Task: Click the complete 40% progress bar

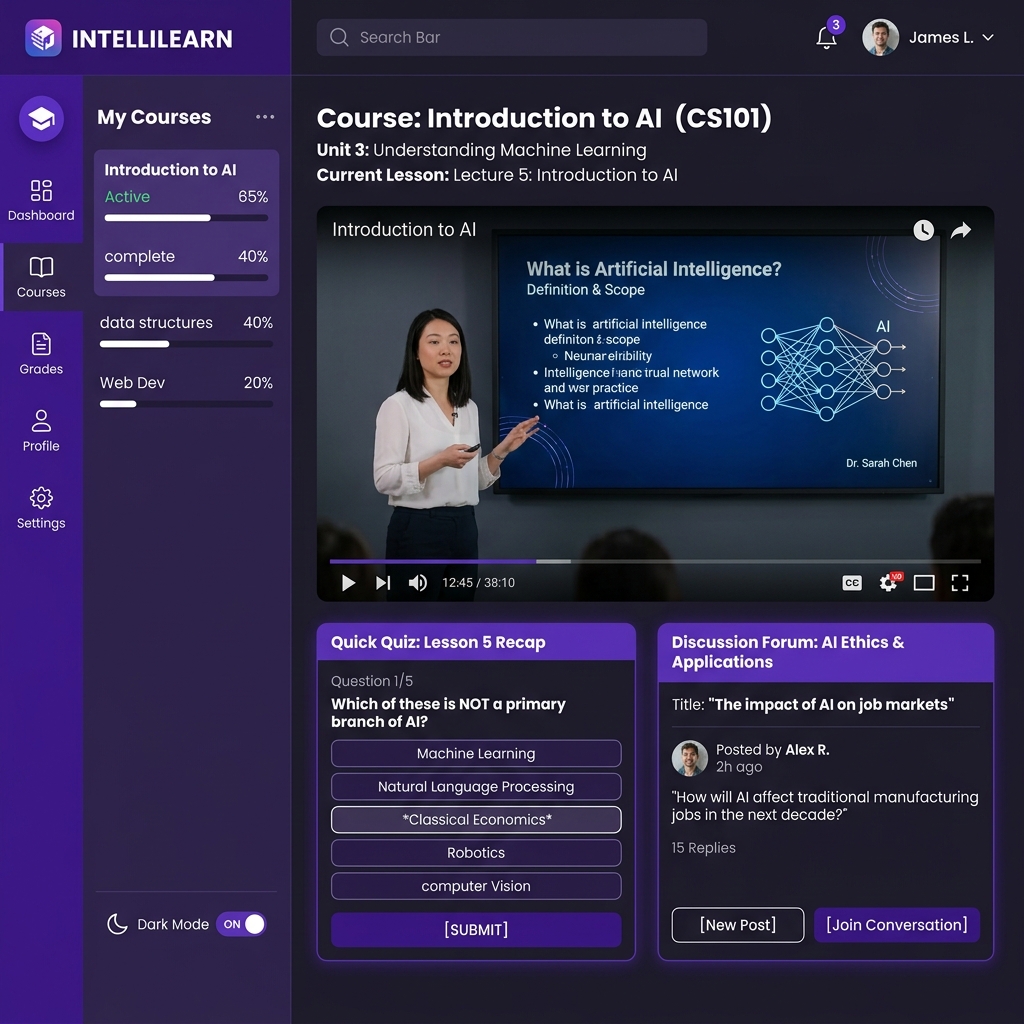Action: point(186,278)
